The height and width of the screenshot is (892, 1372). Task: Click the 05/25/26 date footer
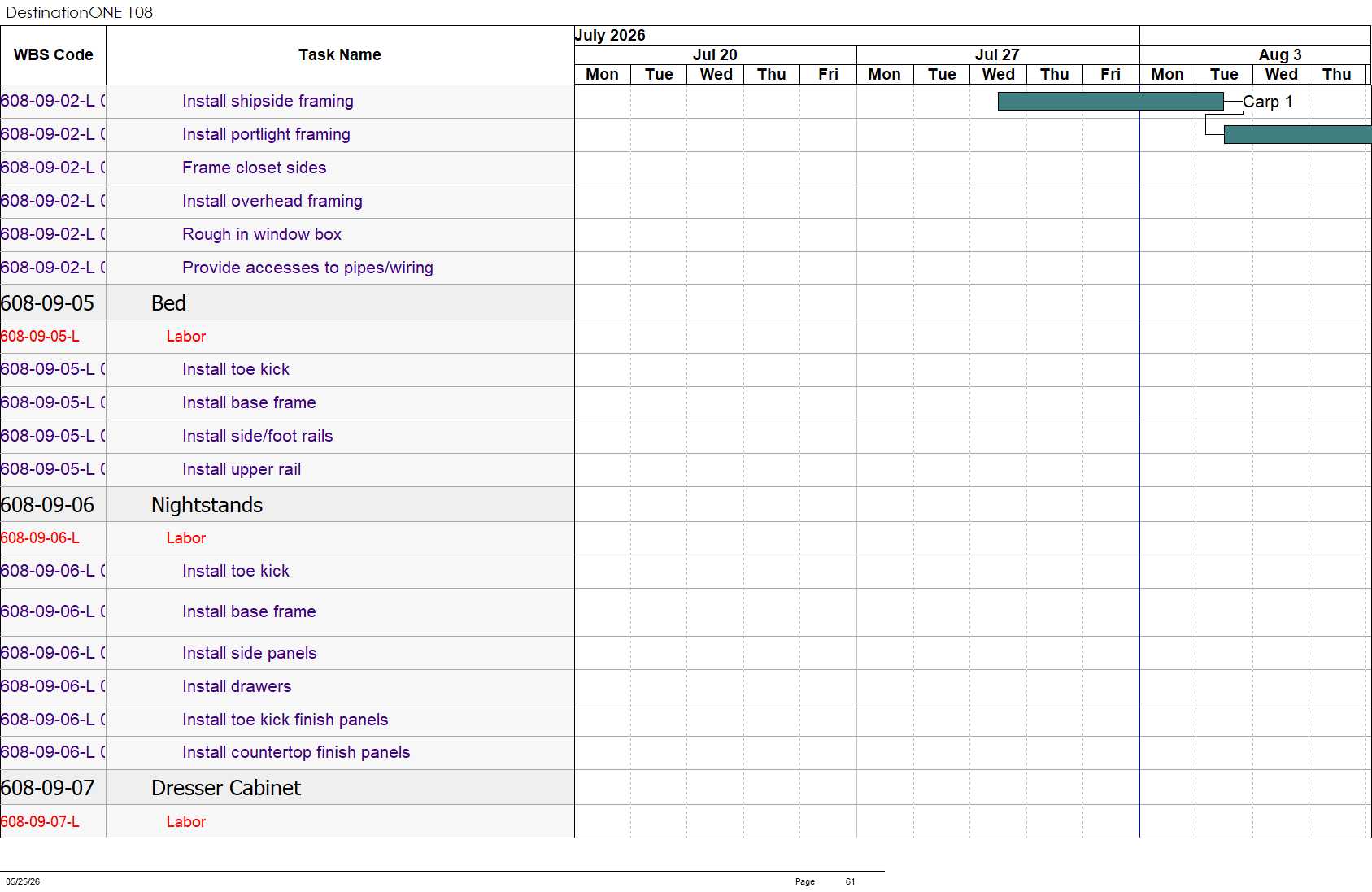coord(23,881)
